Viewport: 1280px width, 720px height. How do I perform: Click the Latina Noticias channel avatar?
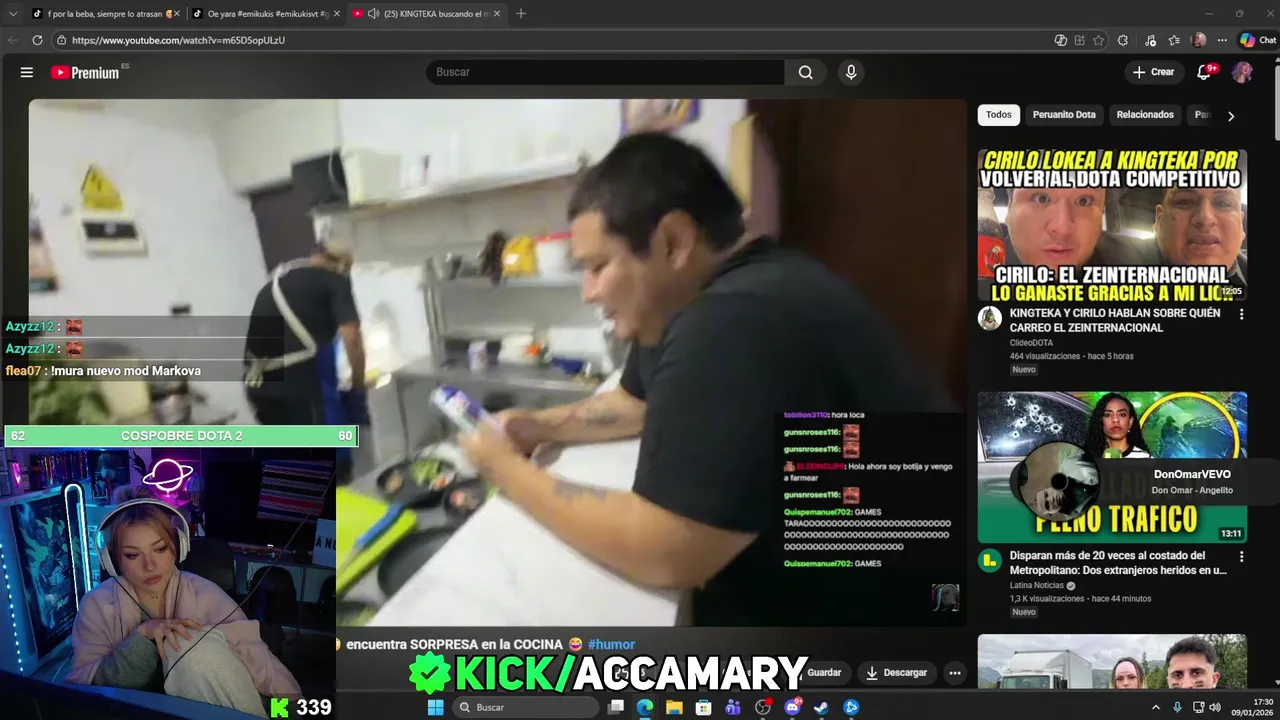point(990,562)
